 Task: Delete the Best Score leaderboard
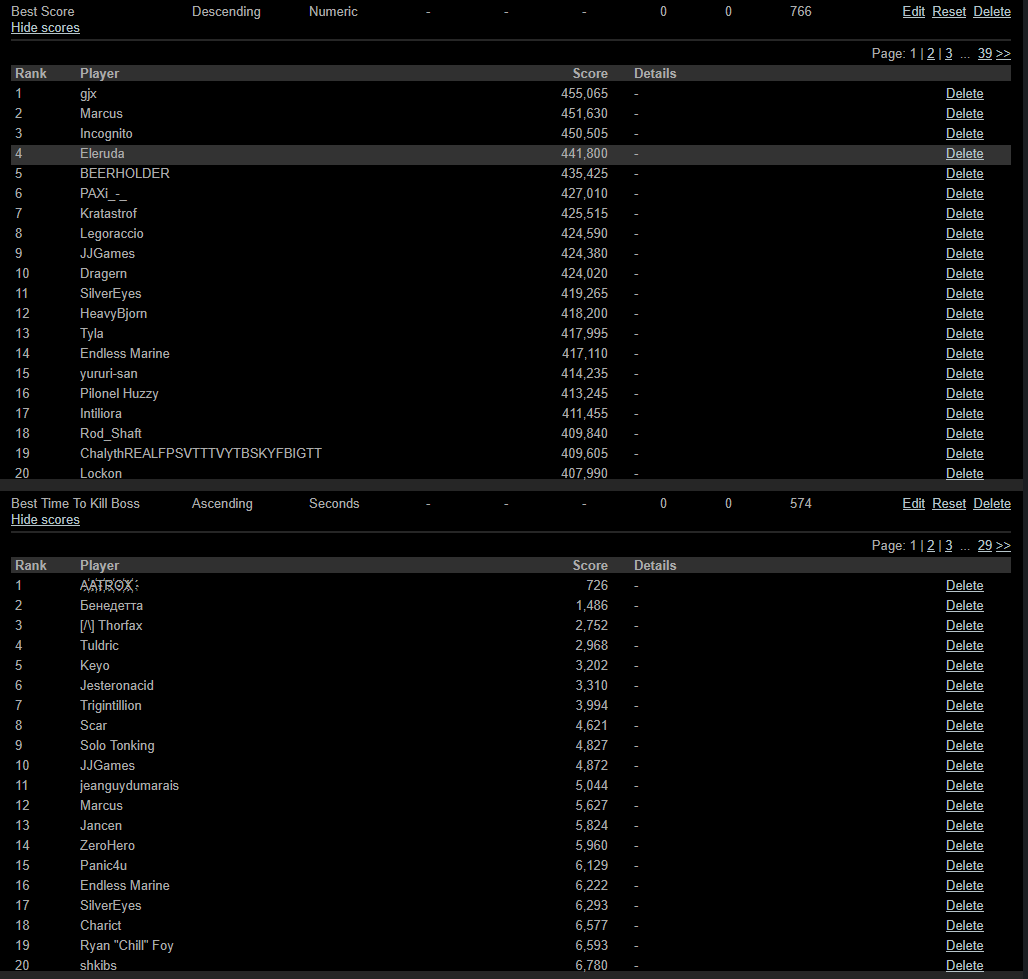[992, 12]
